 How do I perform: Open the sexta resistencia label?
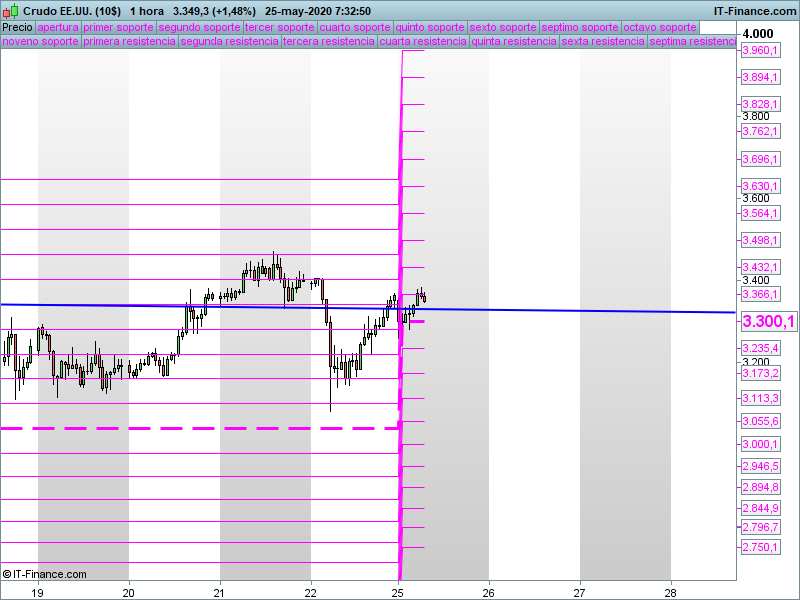pos(604,41)
